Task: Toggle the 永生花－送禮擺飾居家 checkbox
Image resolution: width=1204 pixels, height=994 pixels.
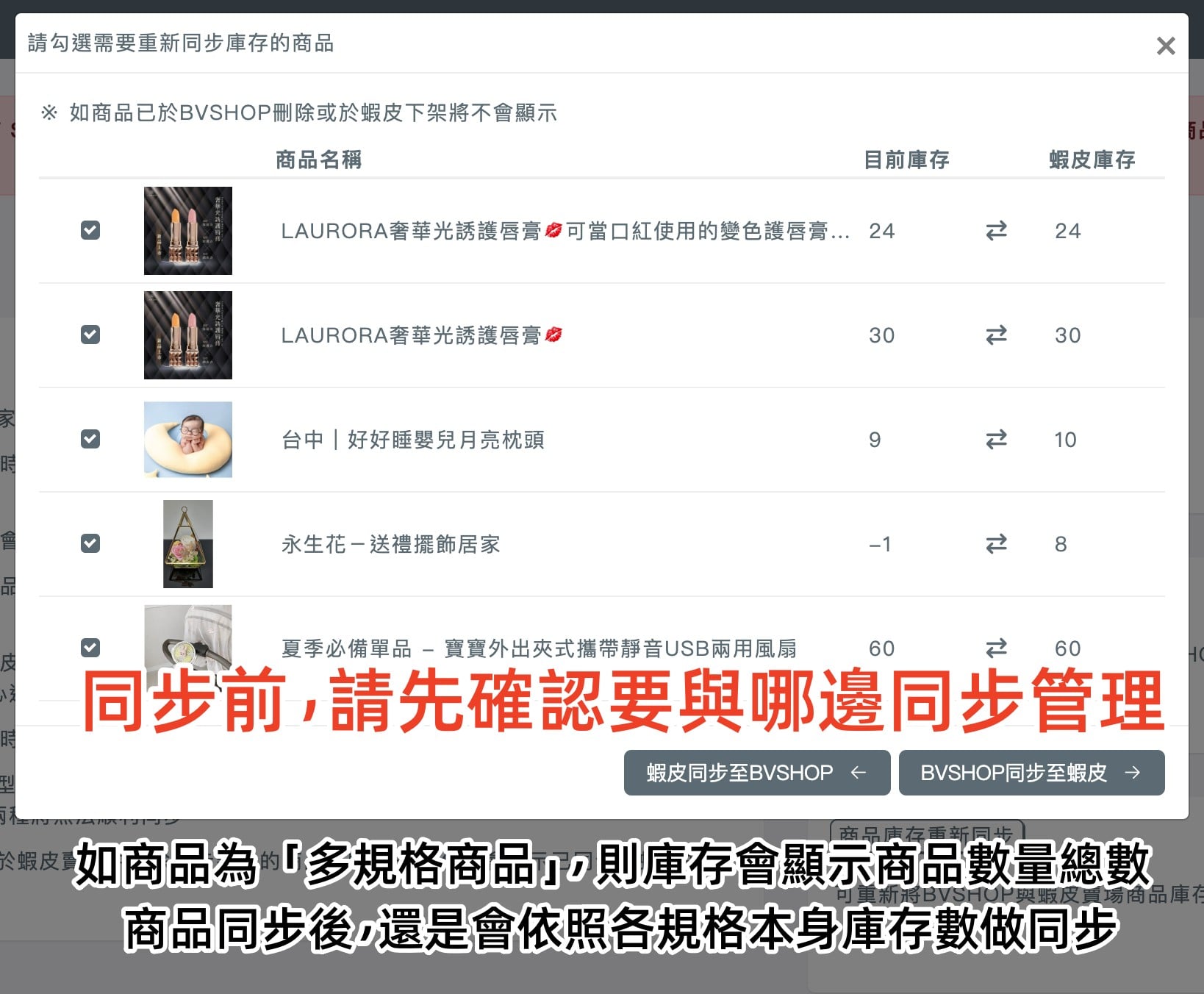Action: click(90, 543)
